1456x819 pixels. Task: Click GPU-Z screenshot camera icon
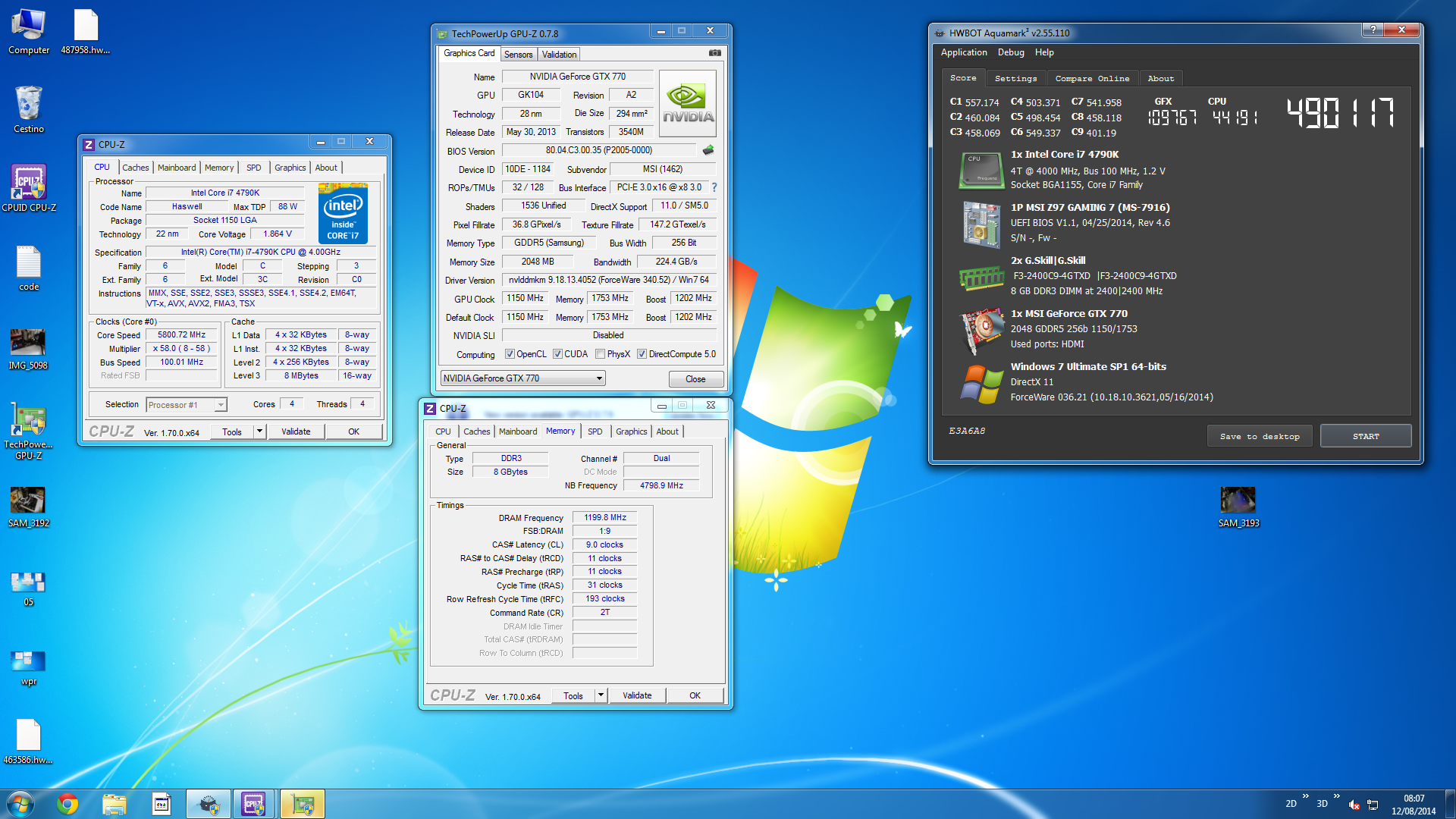pyautogui.click(x=714, y=53)
